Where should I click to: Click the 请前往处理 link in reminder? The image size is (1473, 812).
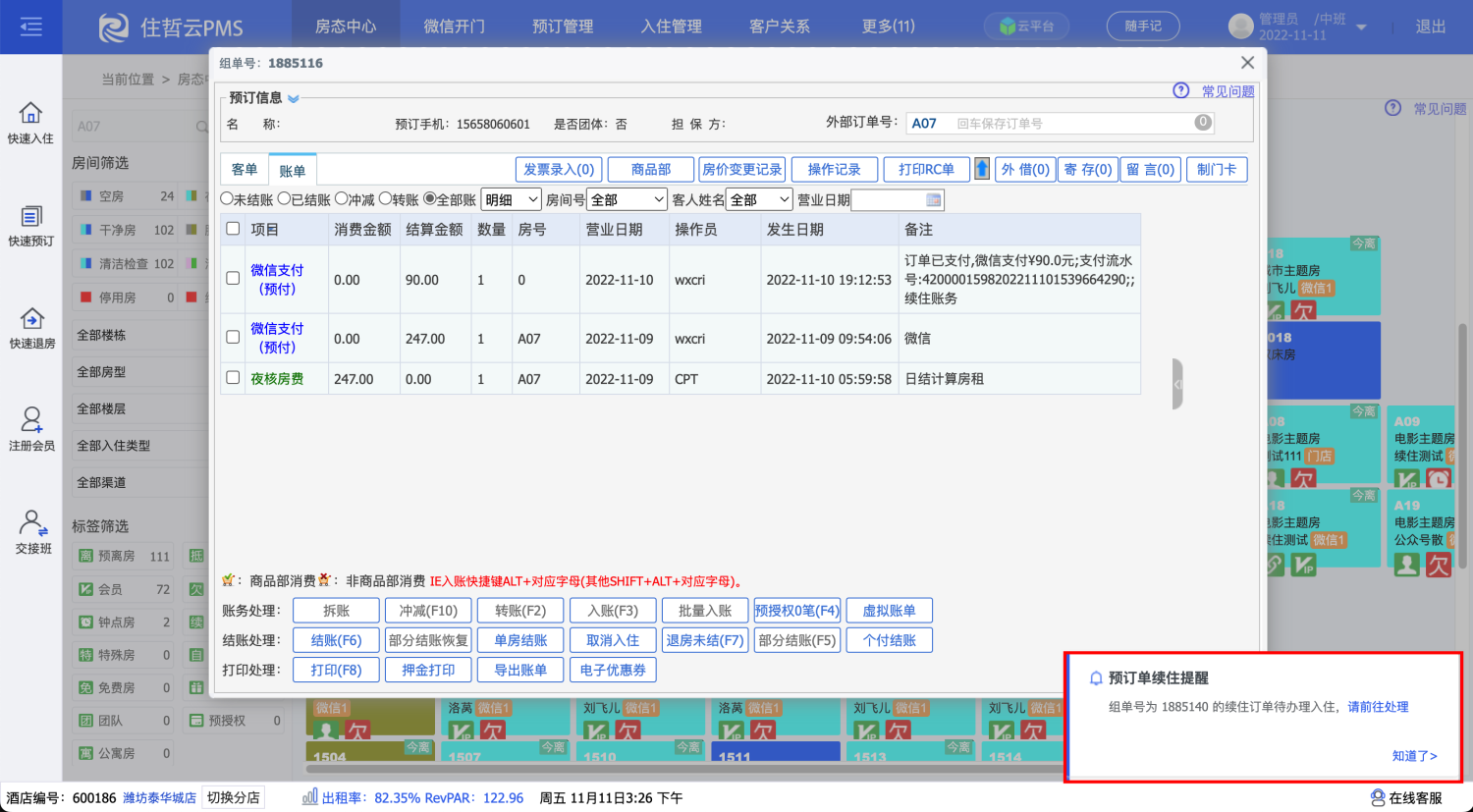pos(1378,707)
